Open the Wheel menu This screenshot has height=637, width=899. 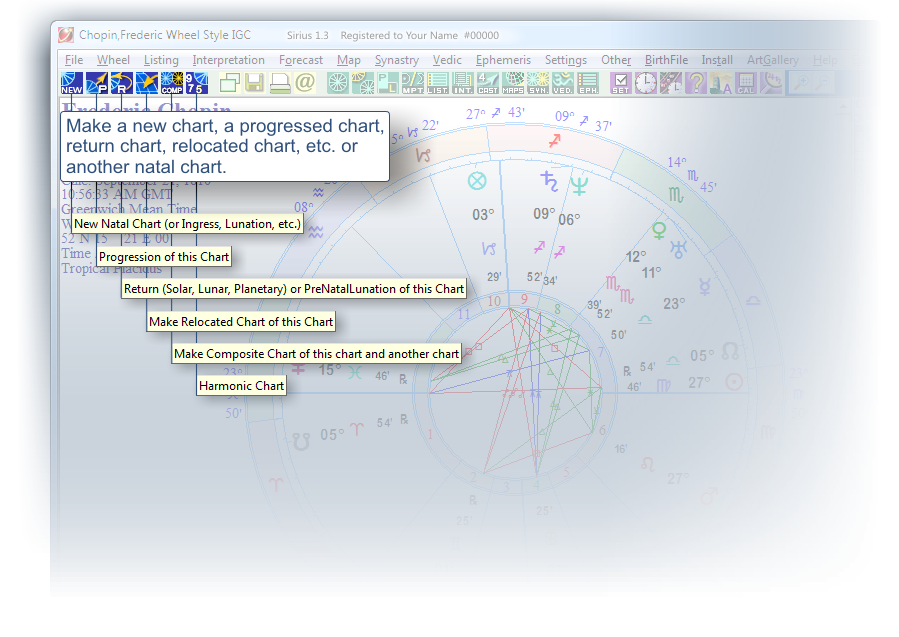(x=113, y=60)
